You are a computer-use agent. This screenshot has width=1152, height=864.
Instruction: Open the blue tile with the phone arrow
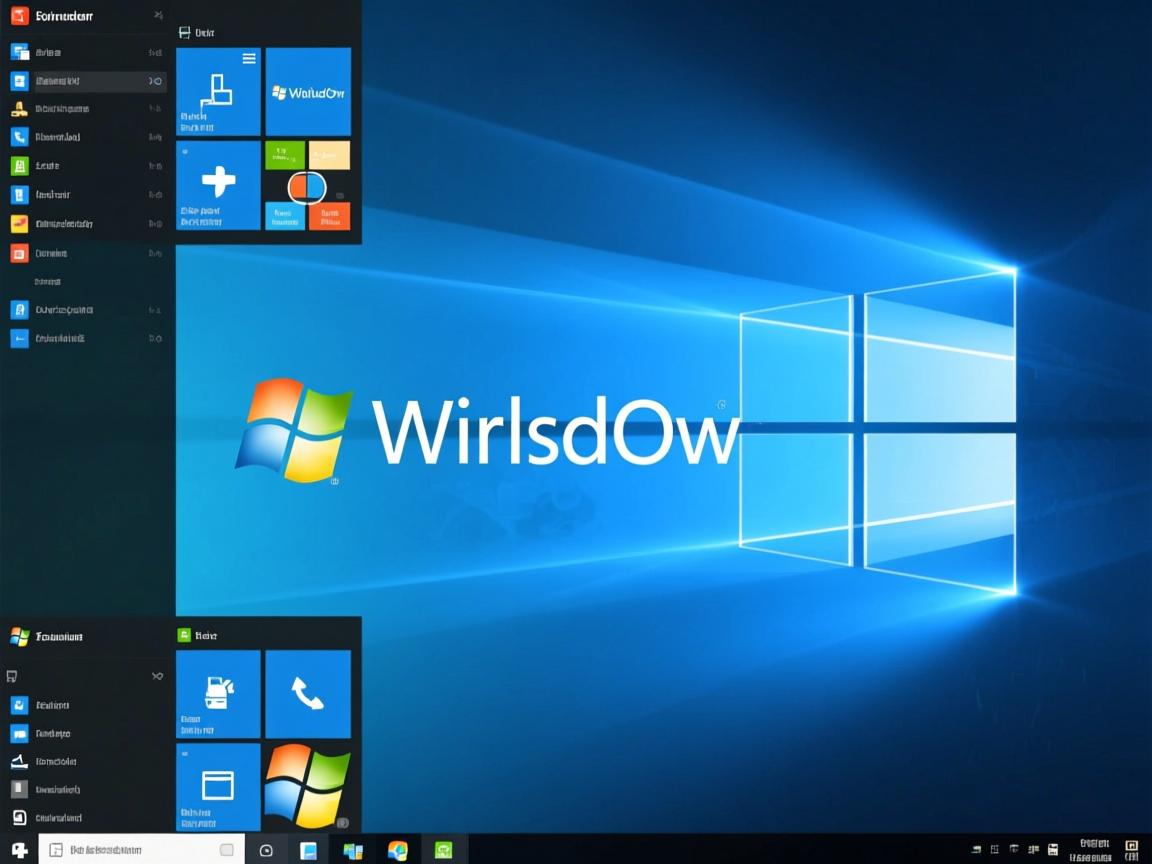pyautogui.click(x=308, y=694)
